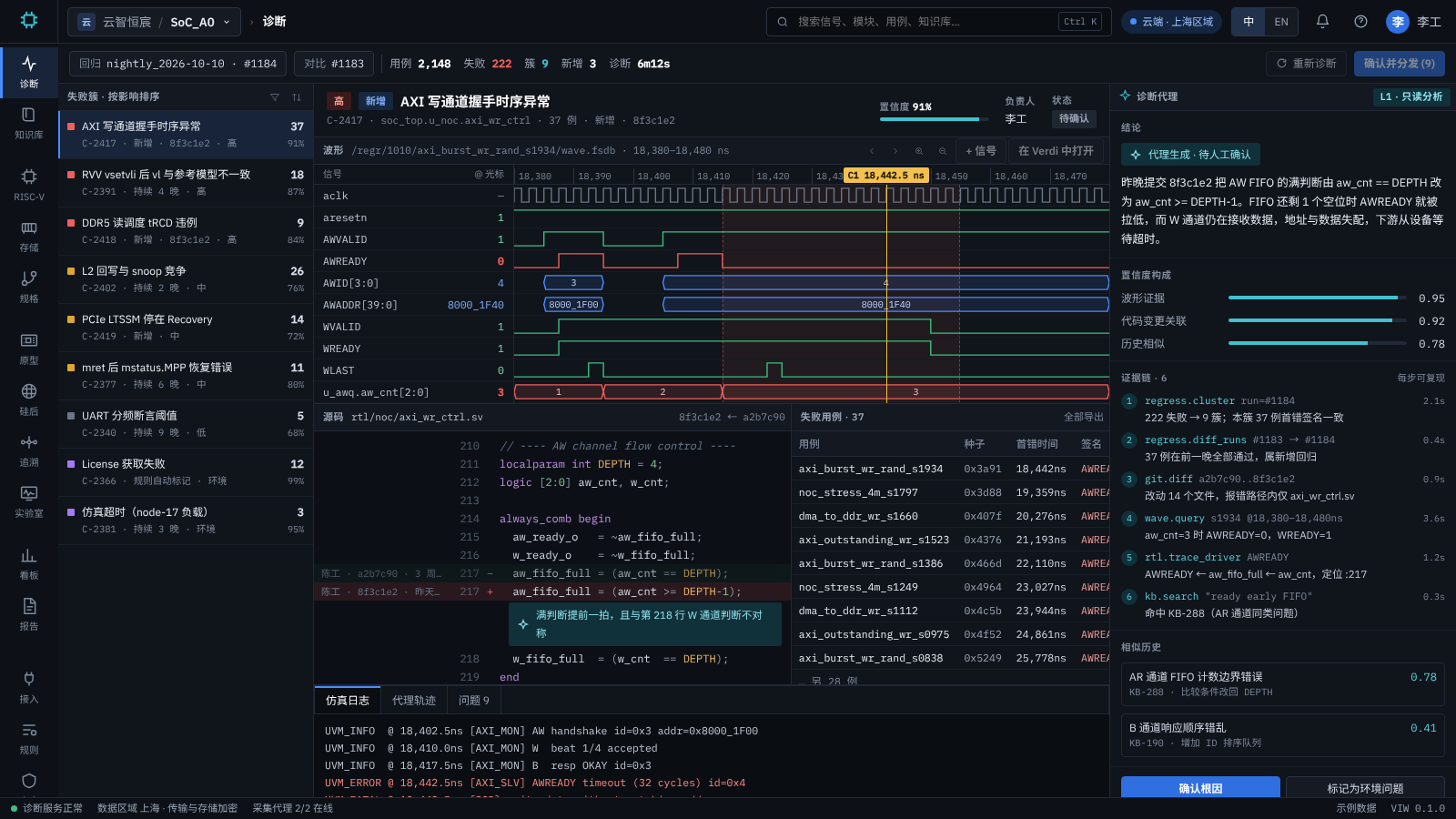The height and width of the screenshot is (819, 1456).
Task: Open the help icon in top bar
Action: pyautogui.click(x=1360, y=21)
